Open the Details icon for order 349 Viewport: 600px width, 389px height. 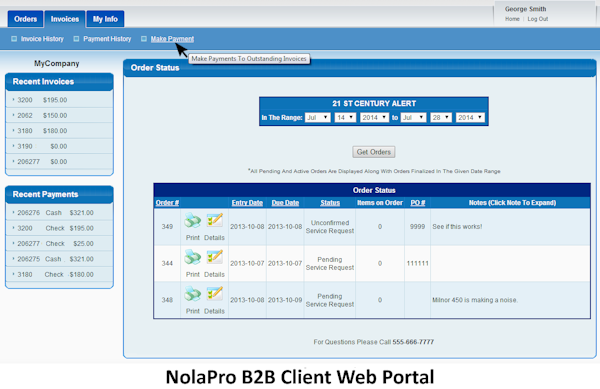click(x=214, y=220)
